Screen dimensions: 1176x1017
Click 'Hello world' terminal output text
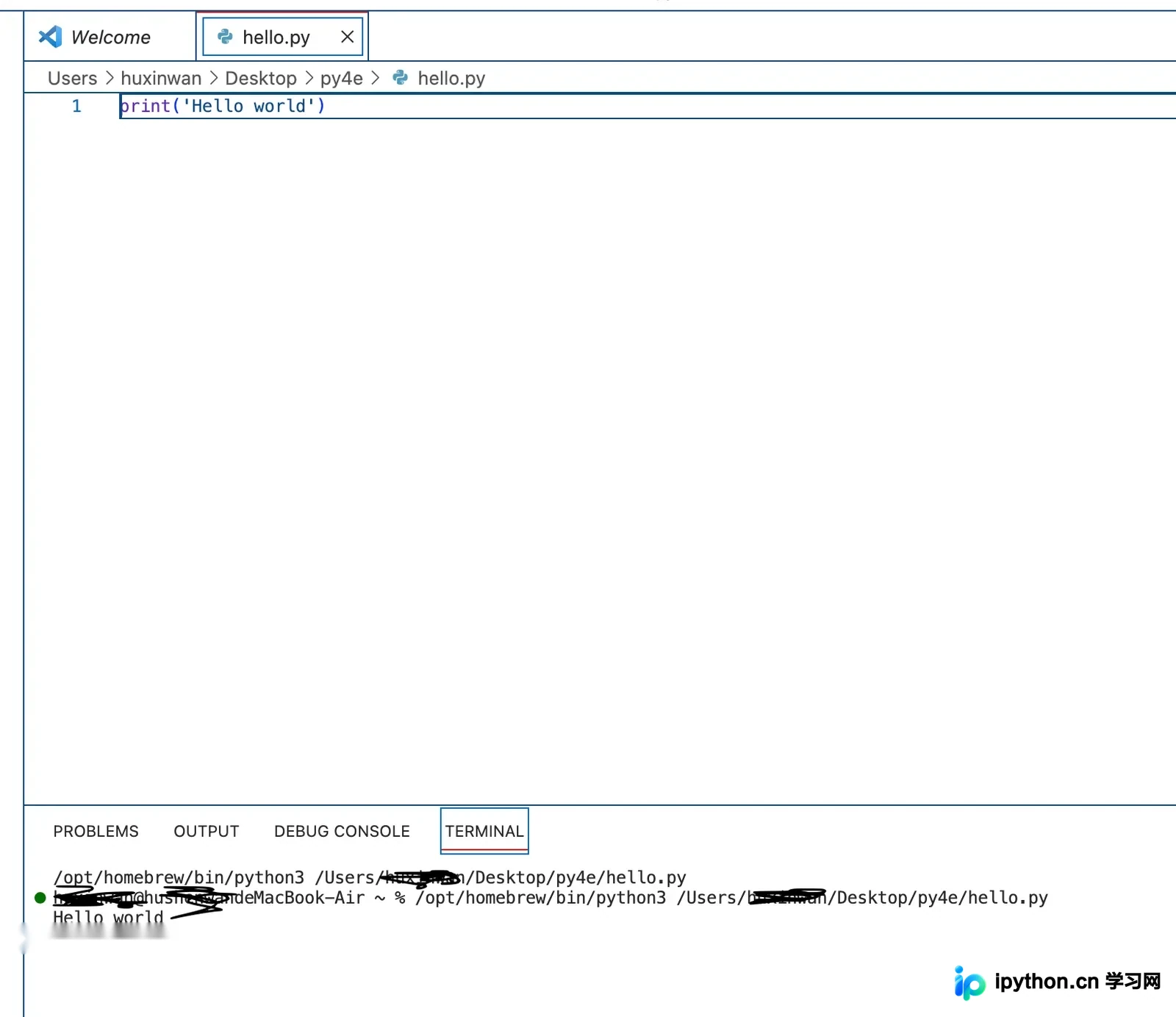pyautogui.click(x=108, y=918)
